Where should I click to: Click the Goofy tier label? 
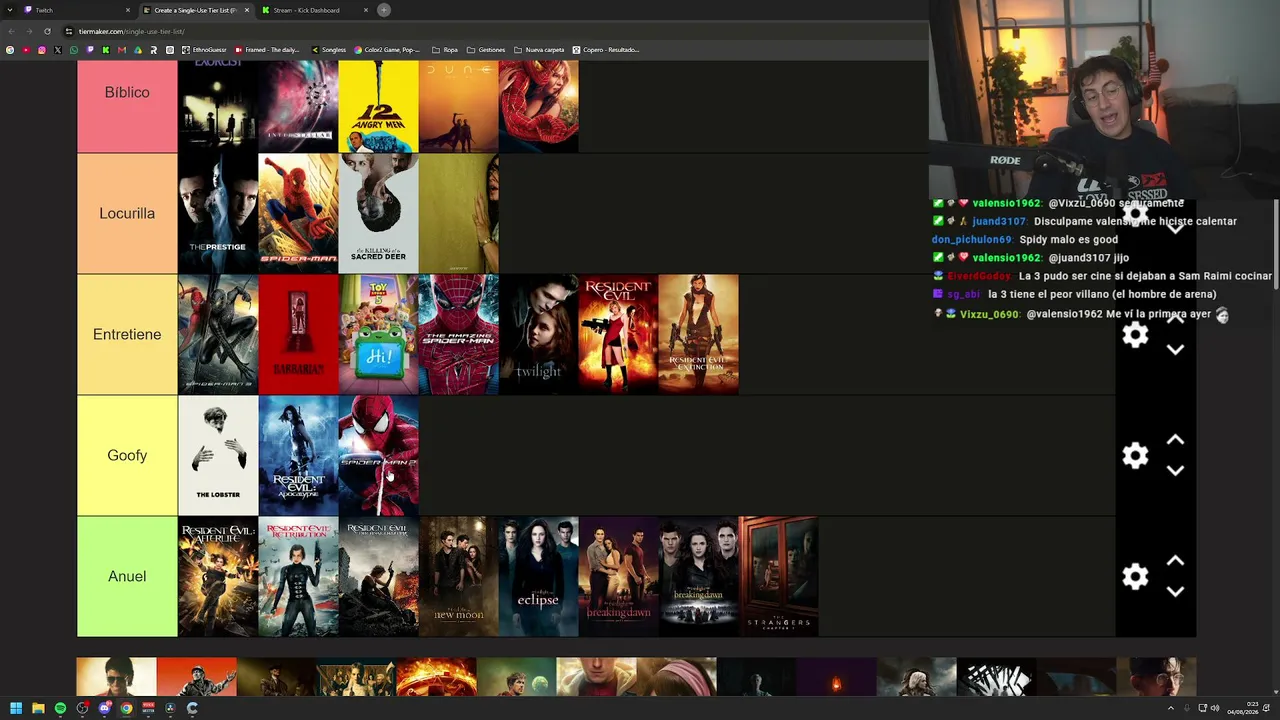127,455
